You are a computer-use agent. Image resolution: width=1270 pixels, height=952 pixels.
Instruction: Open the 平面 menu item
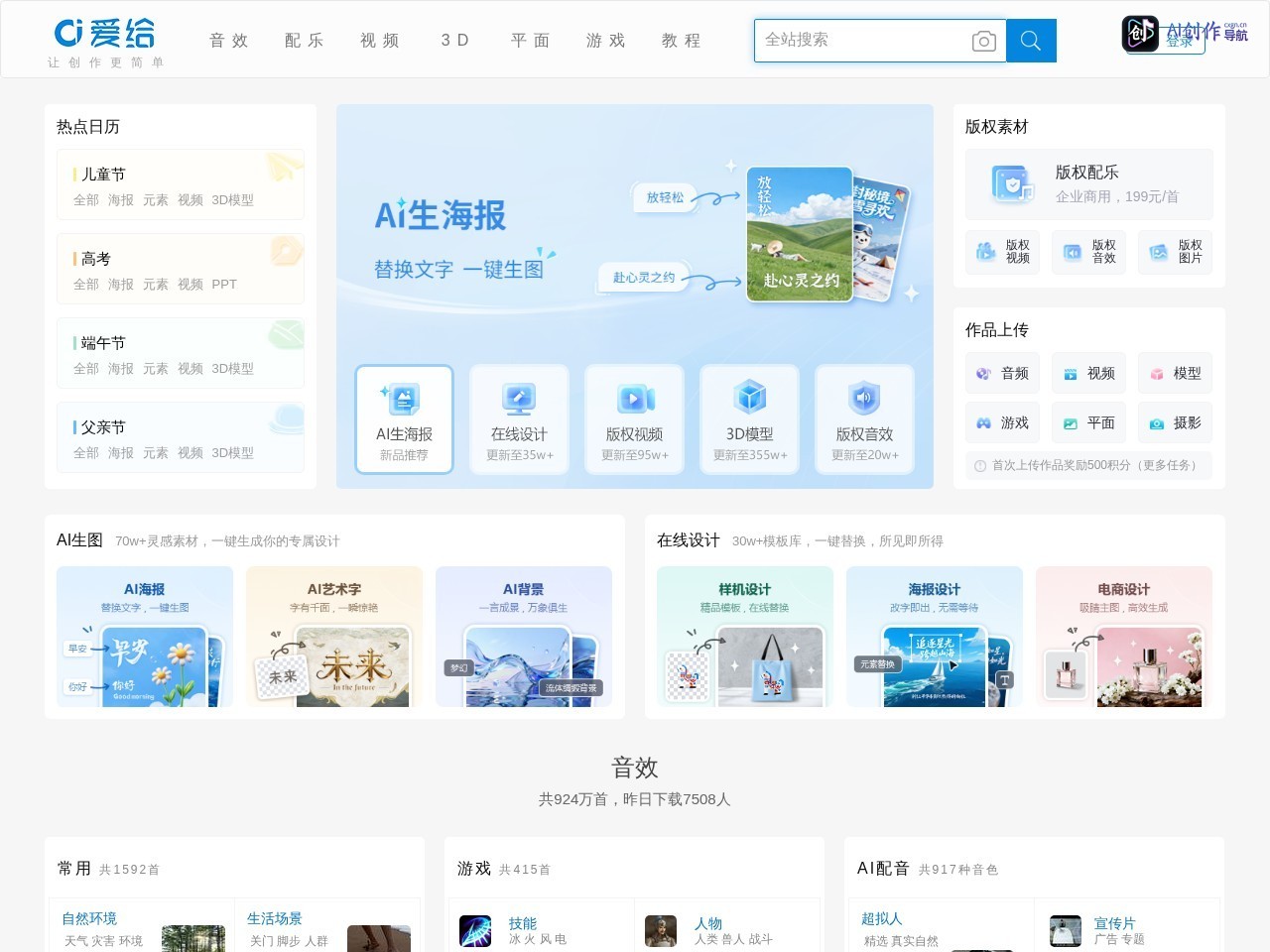coord(530,41)
